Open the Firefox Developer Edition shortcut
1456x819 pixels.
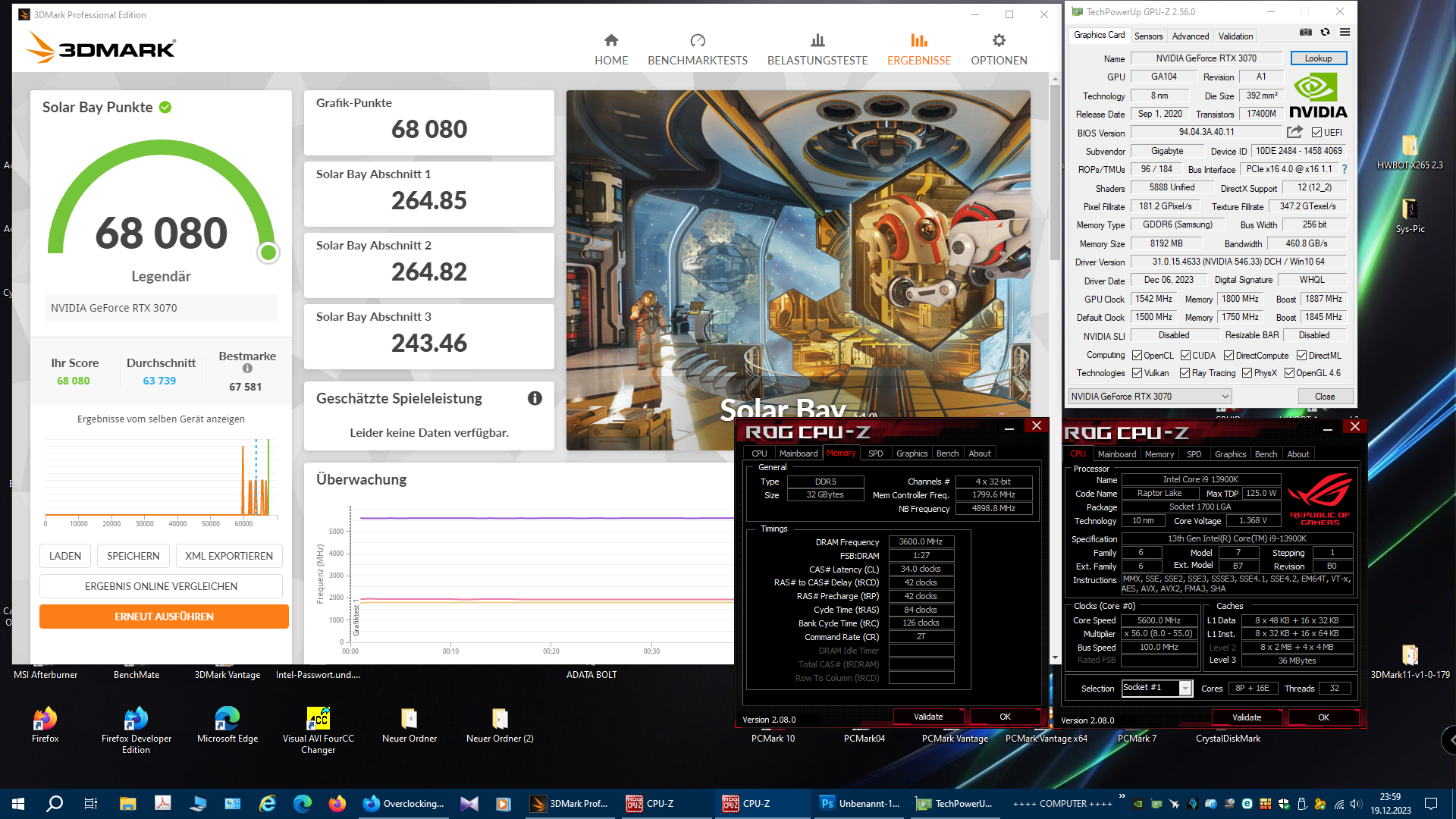[136, 730]
